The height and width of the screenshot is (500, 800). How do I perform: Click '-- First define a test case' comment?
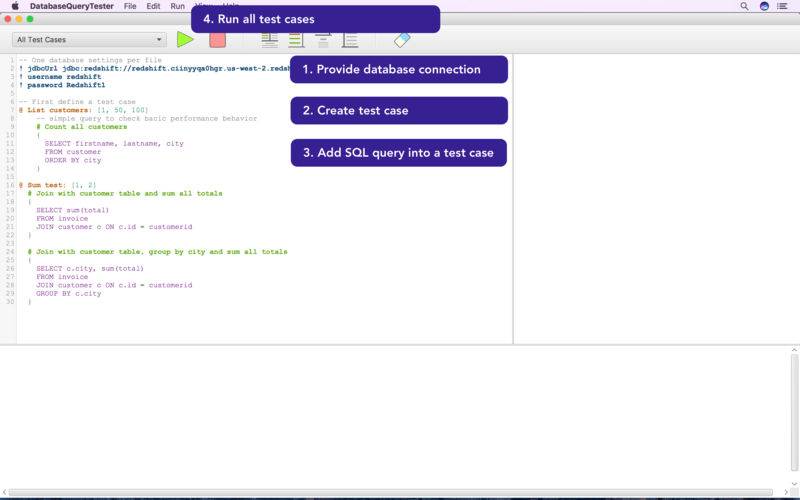[x=77, y=102]
